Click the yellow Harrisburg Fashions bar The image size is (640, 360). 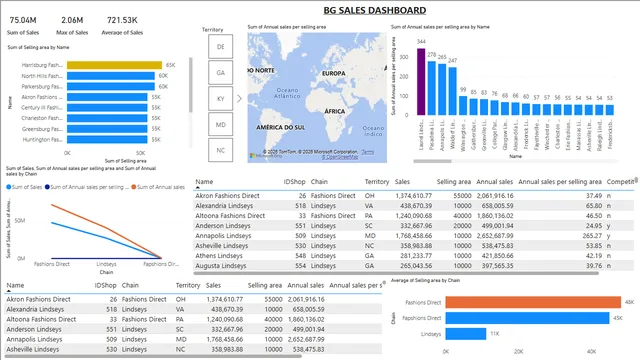[x=114, y=65]
